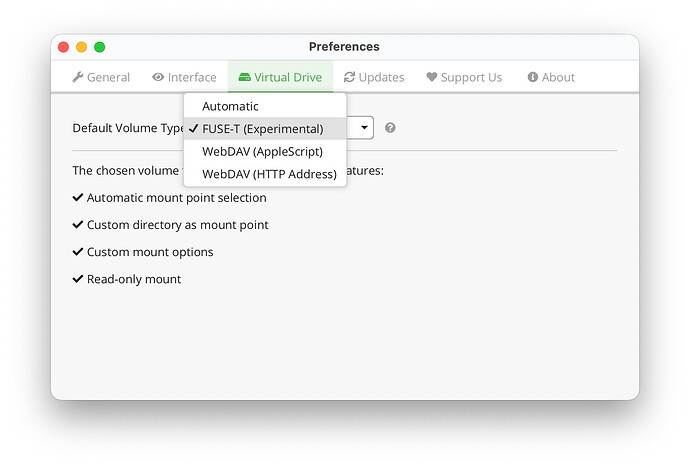Image resolution: width=690 pixels, height=467 pixels.
Task: Click the 'Default Volume Type' label
Action: click(x=128, y=128)
